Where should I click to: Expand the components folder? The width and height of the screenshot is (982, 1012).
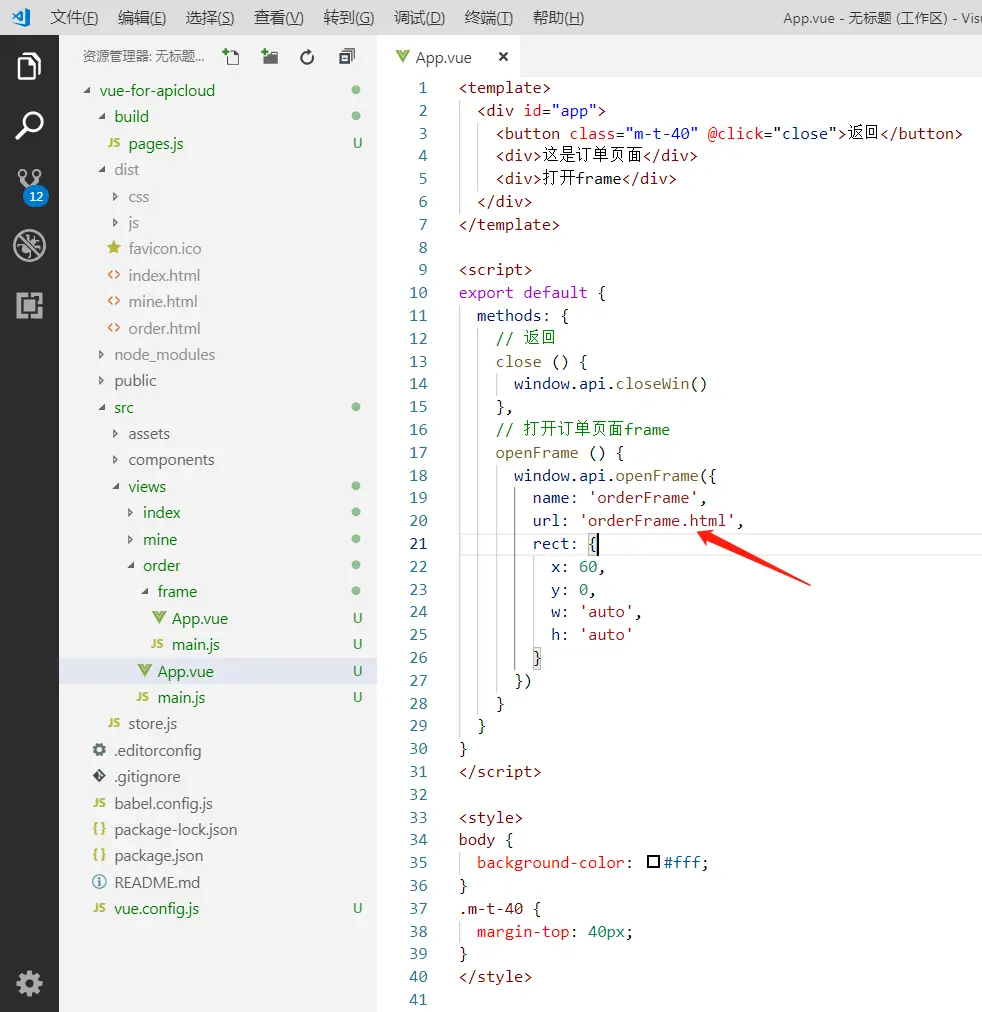click(x=115, y=460)
